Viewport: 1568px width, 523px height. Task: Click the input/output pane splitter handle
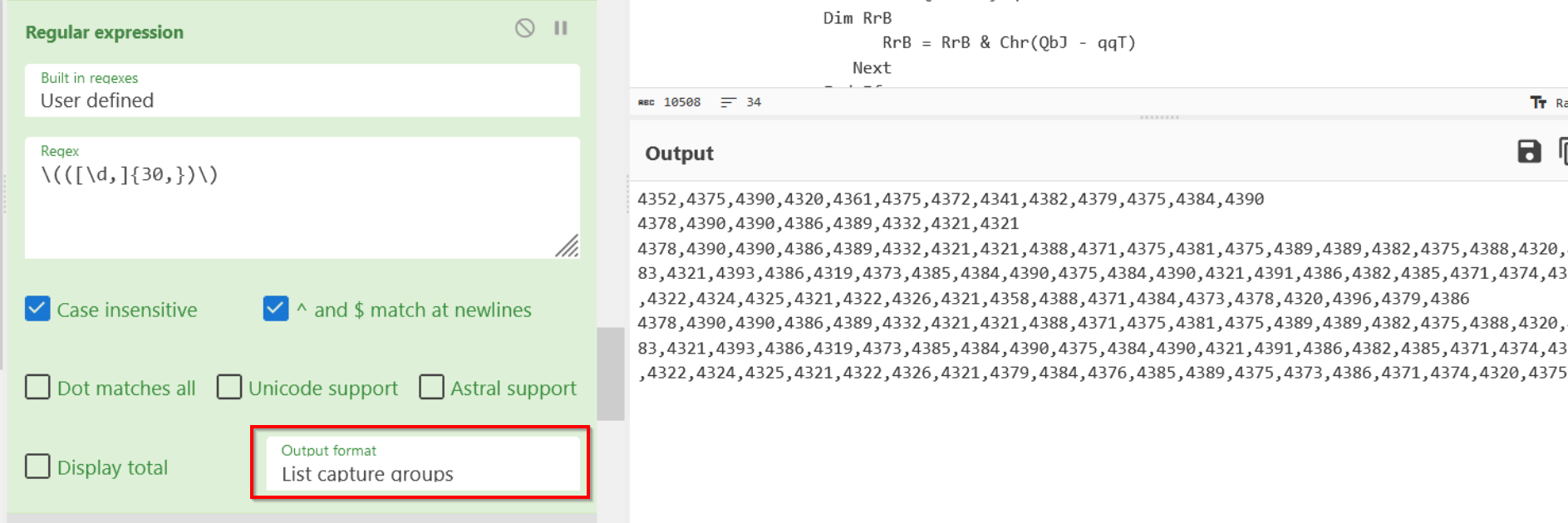click(x=1159, y=117)
